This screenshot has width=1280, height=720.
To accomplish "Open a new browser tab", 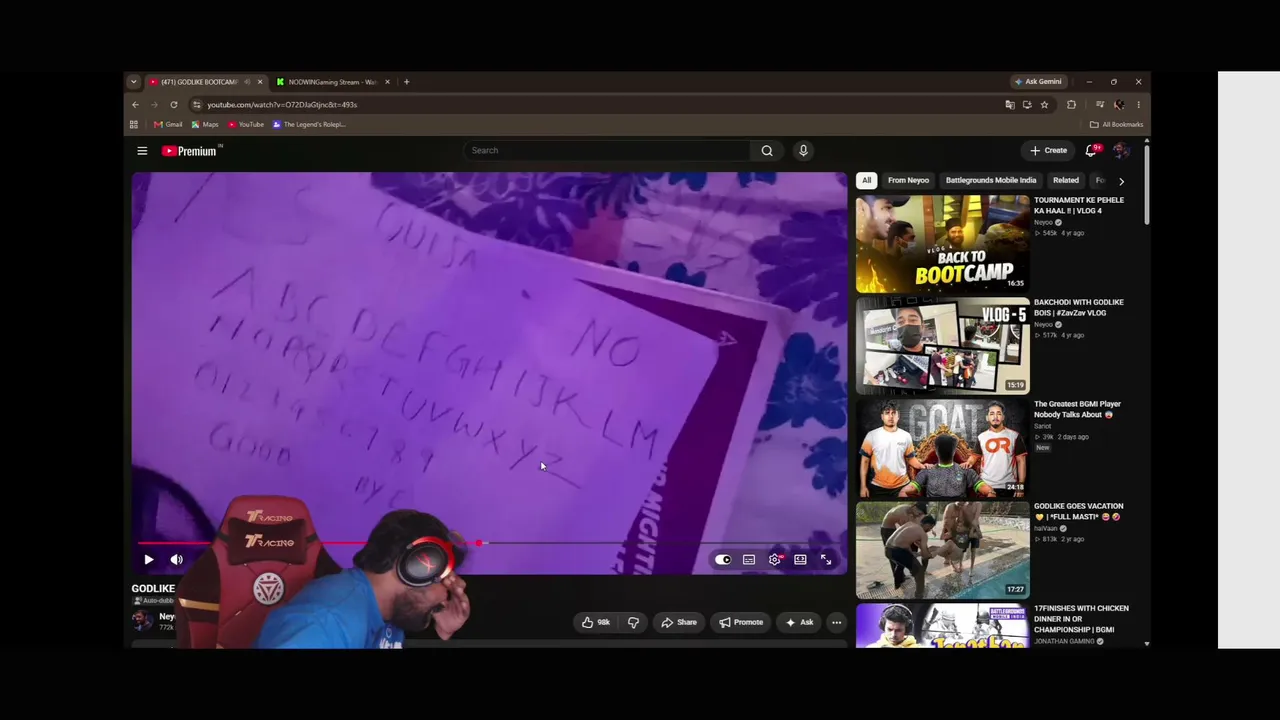I will click(x=406, y=82).
